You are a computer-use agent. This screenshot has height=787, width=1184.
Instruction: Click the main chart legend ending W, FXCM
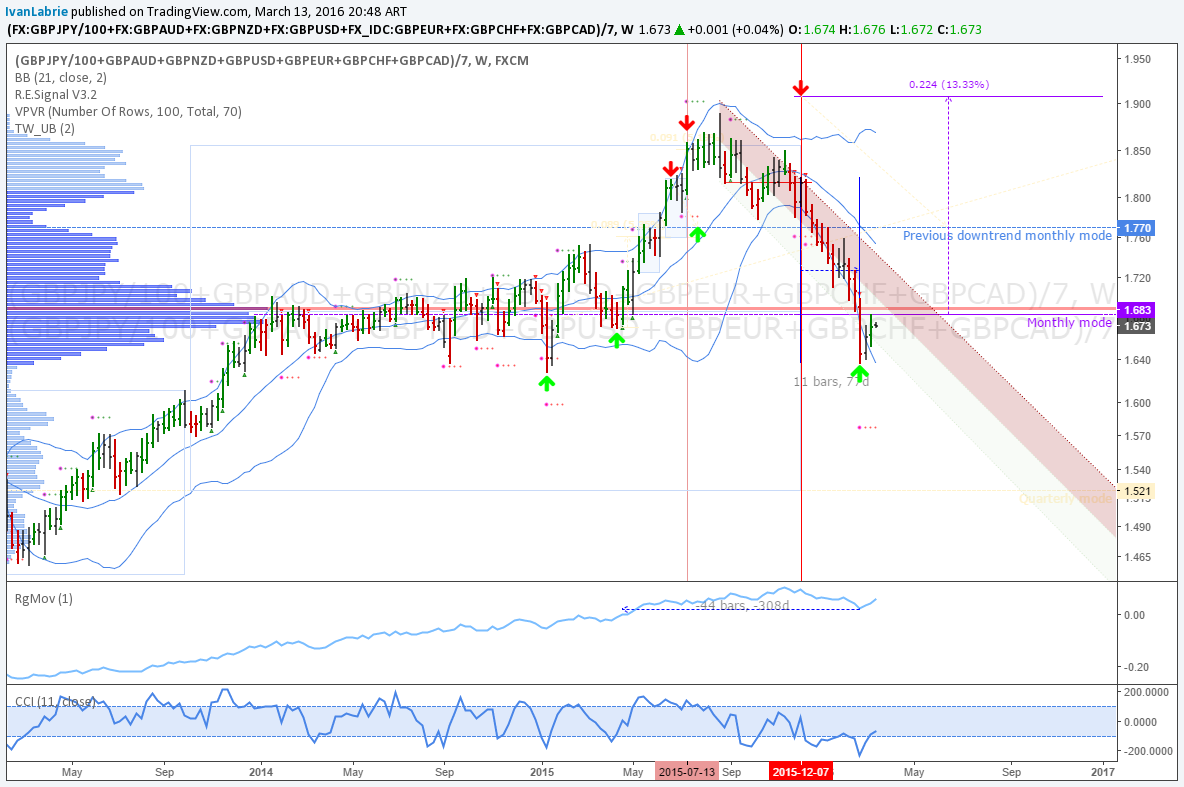pos(272,60)
